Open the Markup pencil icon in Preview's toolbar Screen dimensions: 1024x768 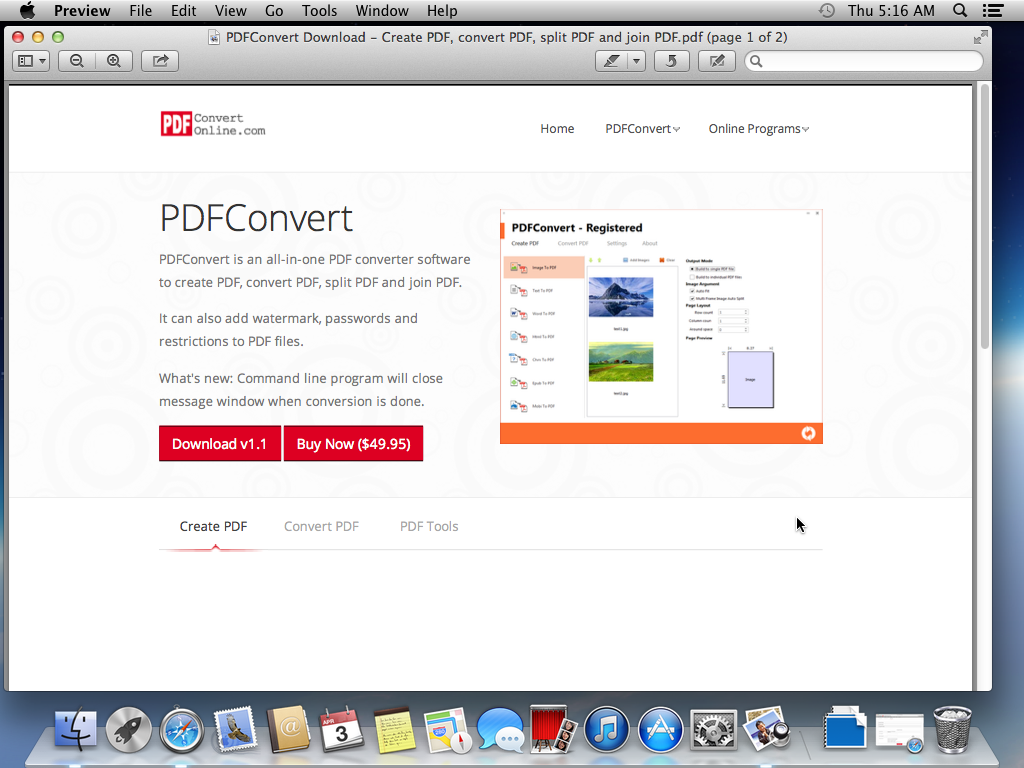click(716, 61)
